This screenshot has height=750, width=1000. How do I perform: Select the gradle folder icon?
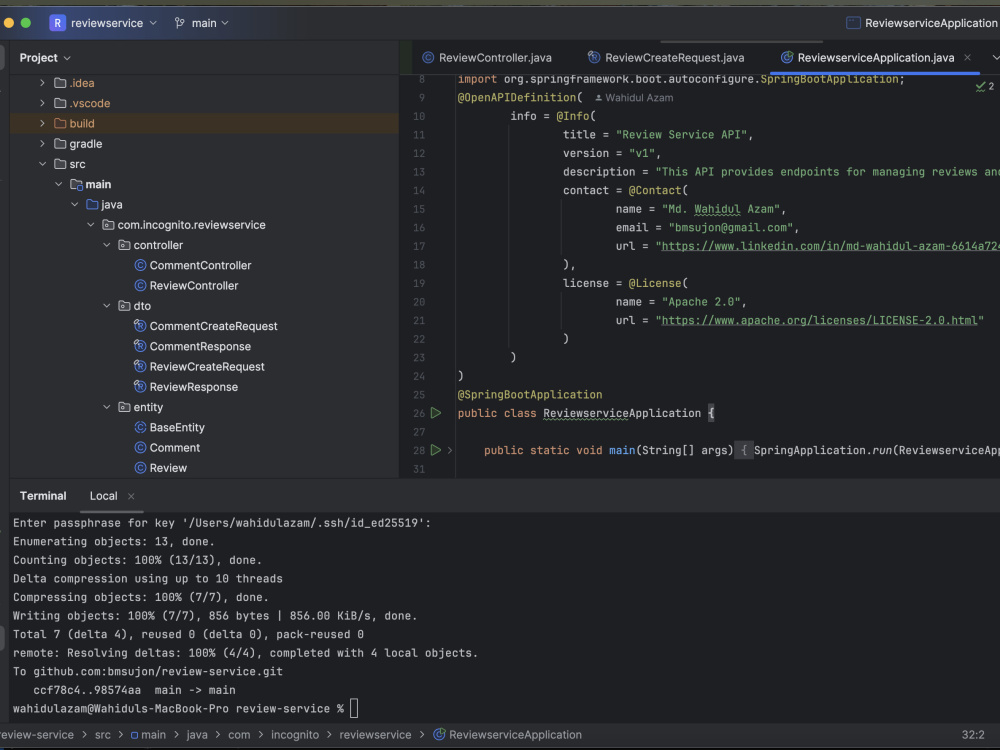tap(60, 144)
